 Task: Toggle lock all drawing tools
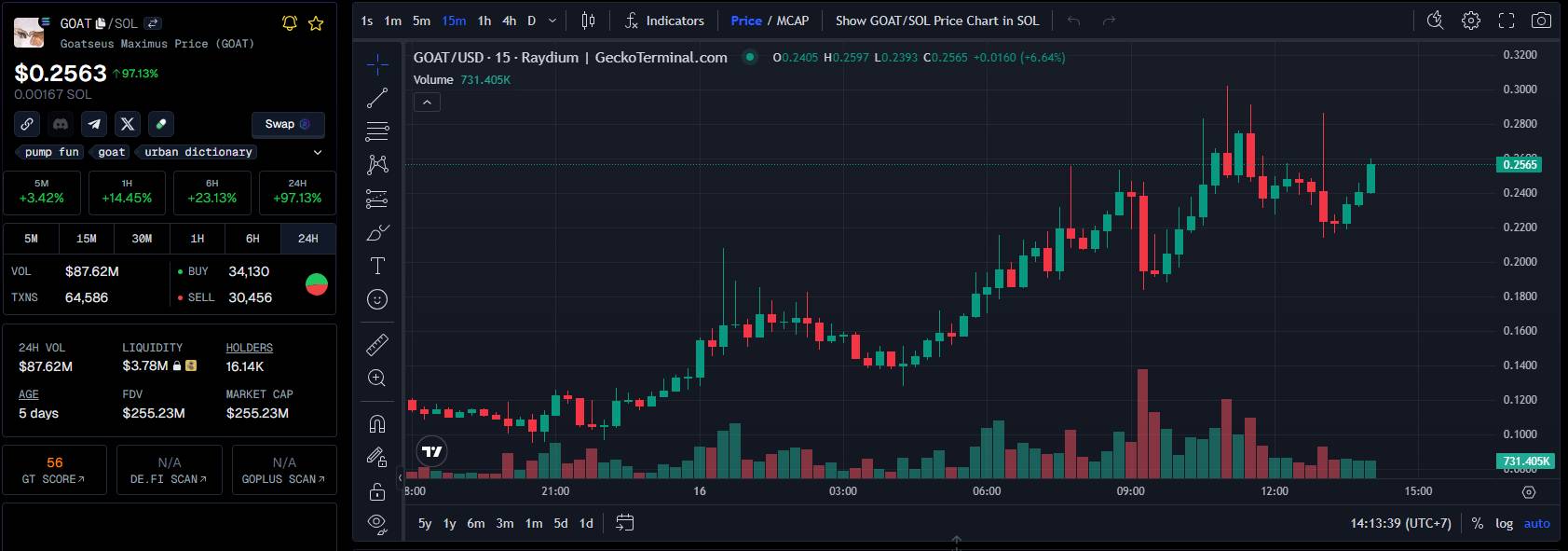[377, 491]
